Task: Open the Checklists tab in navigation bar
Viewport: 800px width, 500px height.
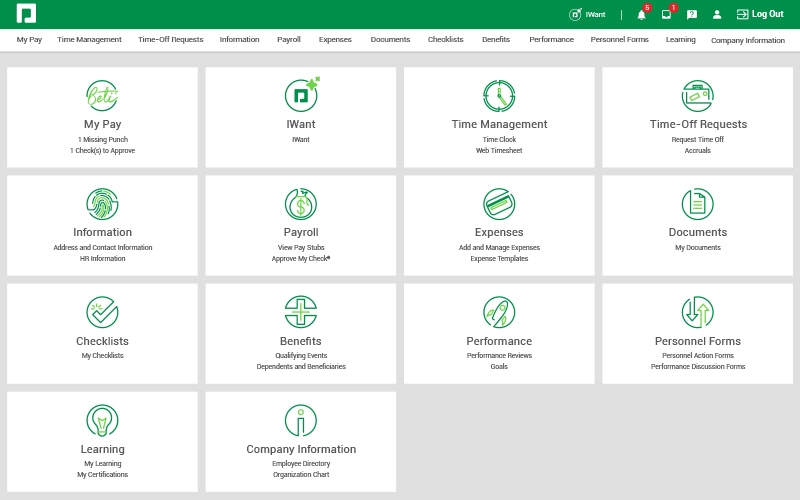Action: coord(445,40)
